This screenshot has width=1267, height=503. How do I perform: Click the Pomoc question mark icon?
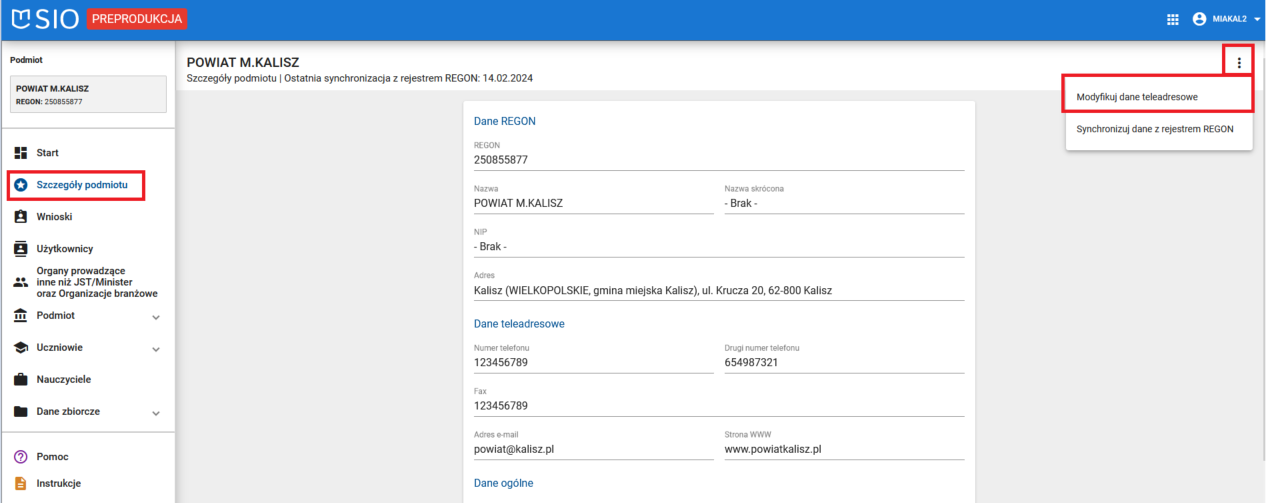(x=21, y=457)
